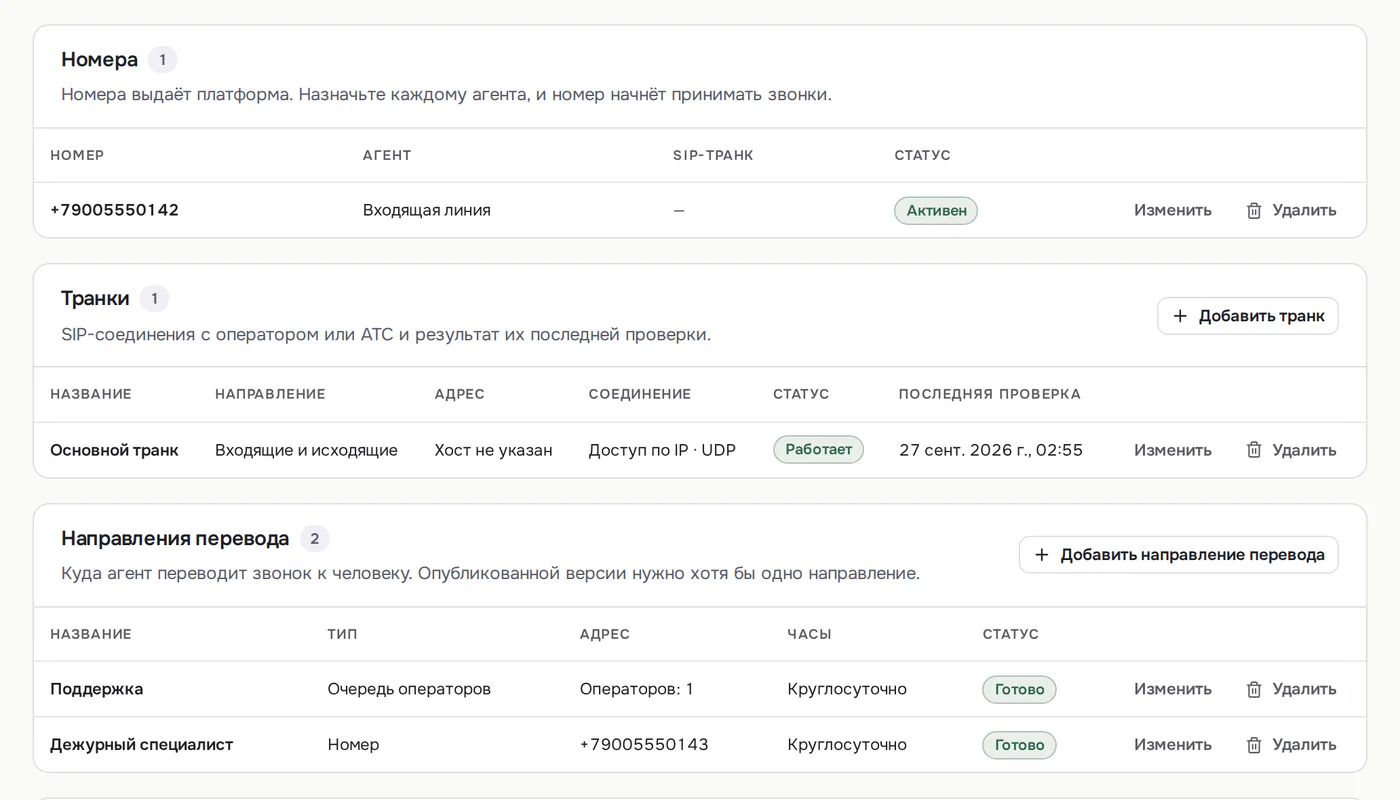
Task: Click Очередь операторов type cell
Action: 409,689
